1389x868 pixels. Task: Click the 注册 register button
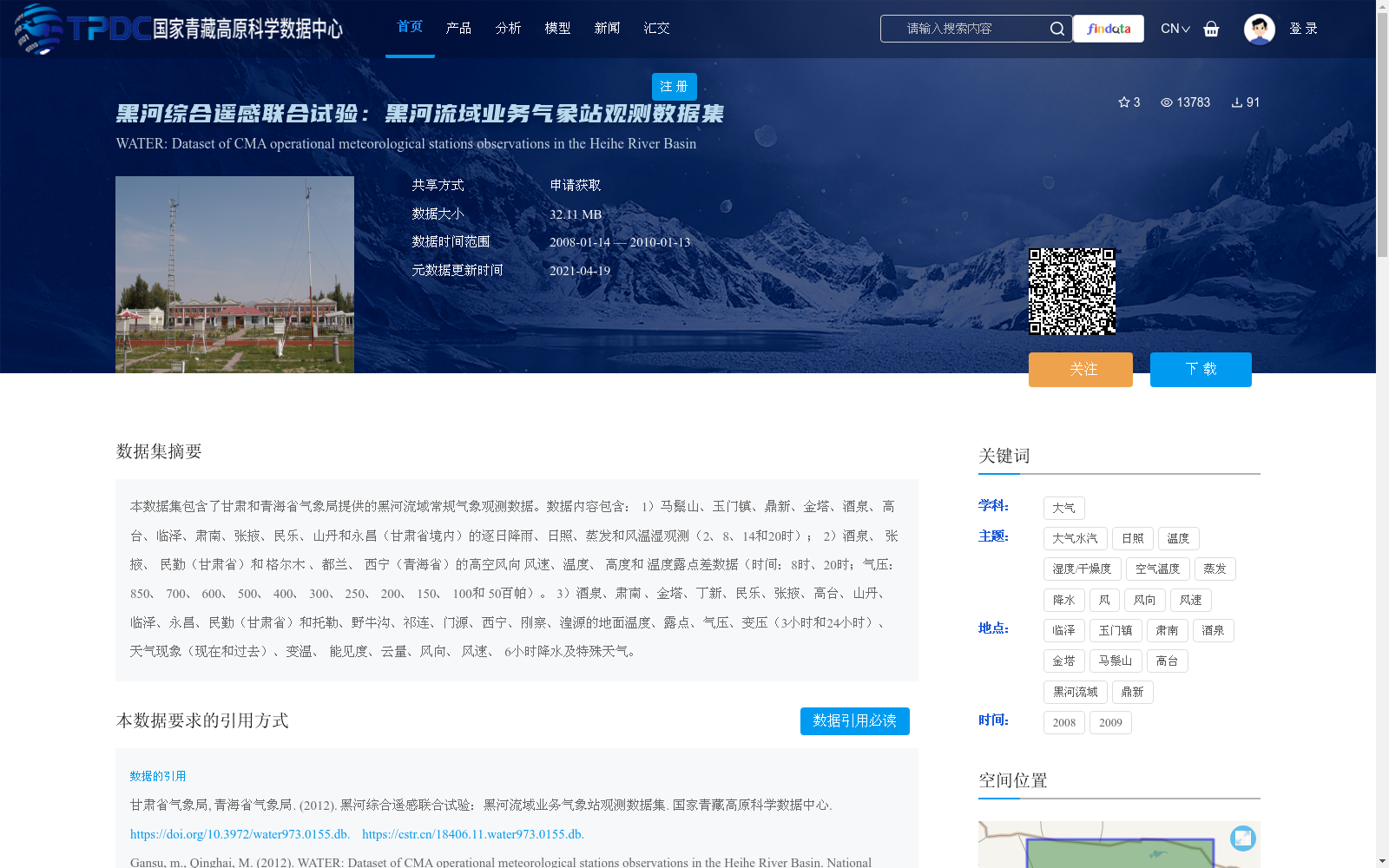point(674,87)
